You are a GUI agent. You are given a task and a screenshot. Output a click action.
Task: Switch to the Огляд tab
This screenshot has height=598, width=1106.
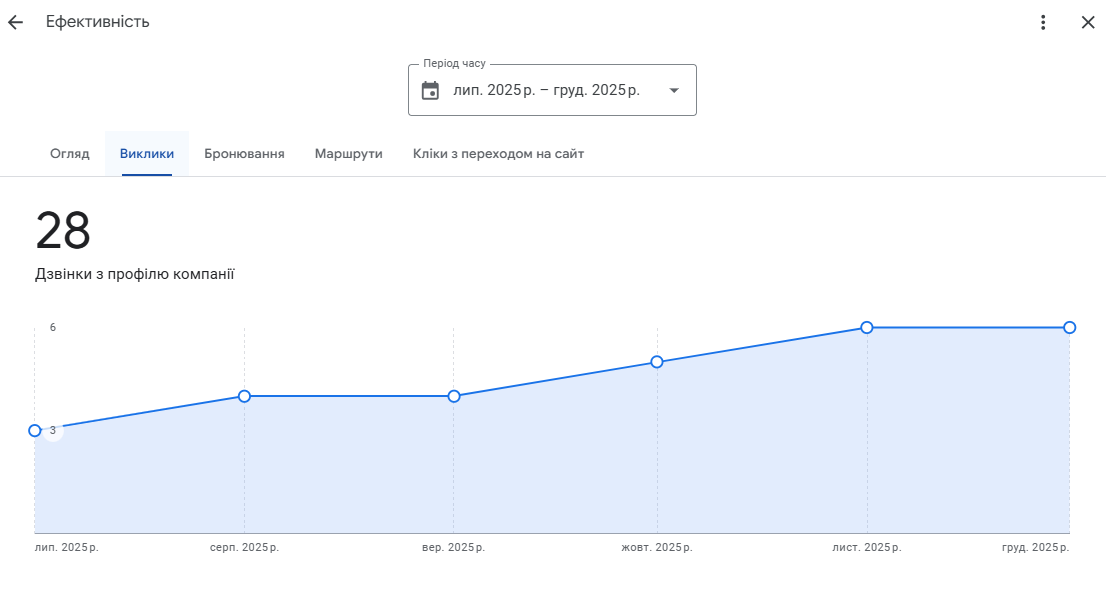[x=70, y=154]
